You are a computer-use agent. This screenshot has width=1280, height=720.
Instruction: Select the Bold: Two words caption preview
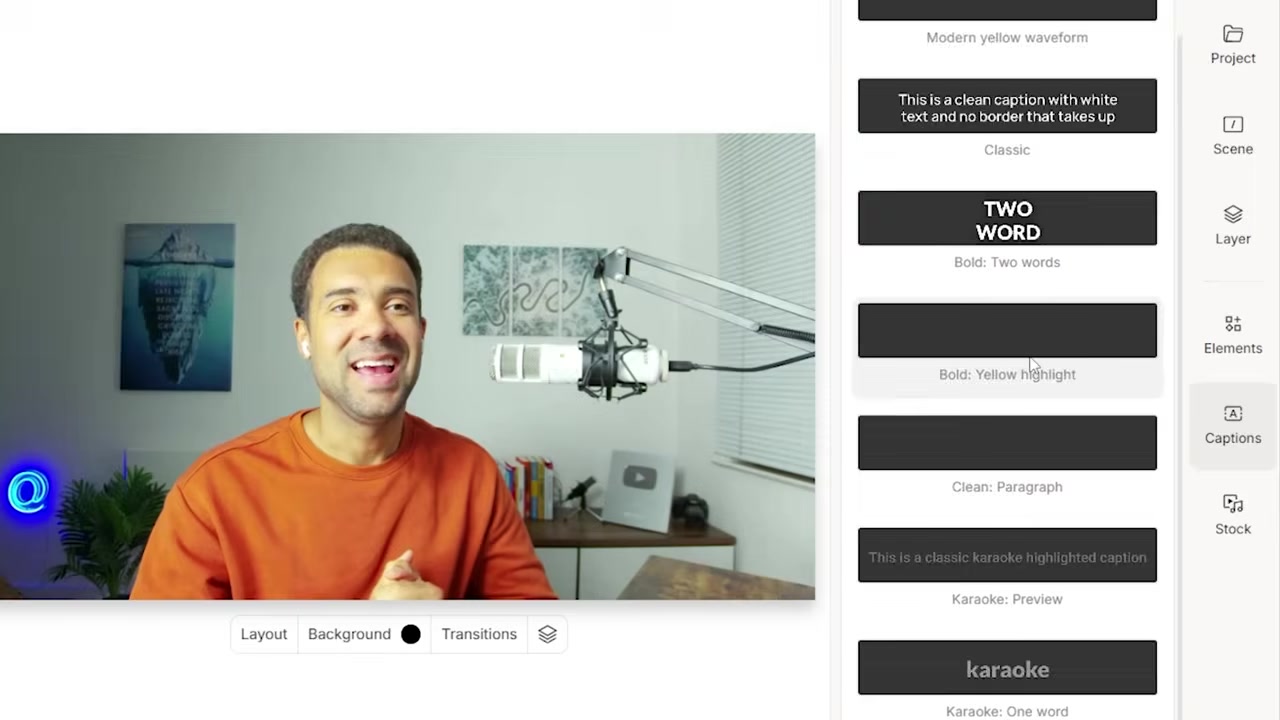pos(1007,218)
